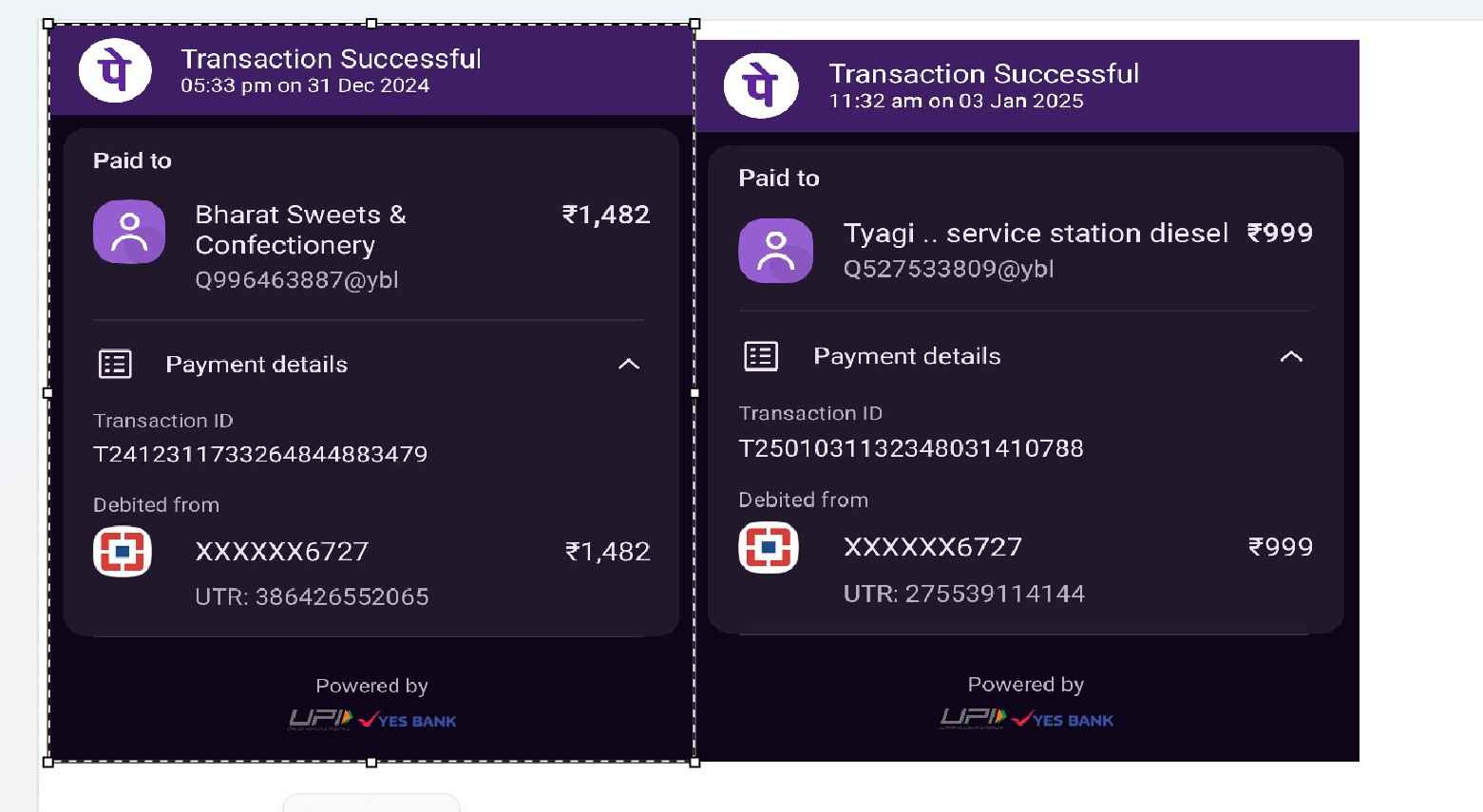Click the PhonePe logo in left receipt header

[x=115, y=70]
